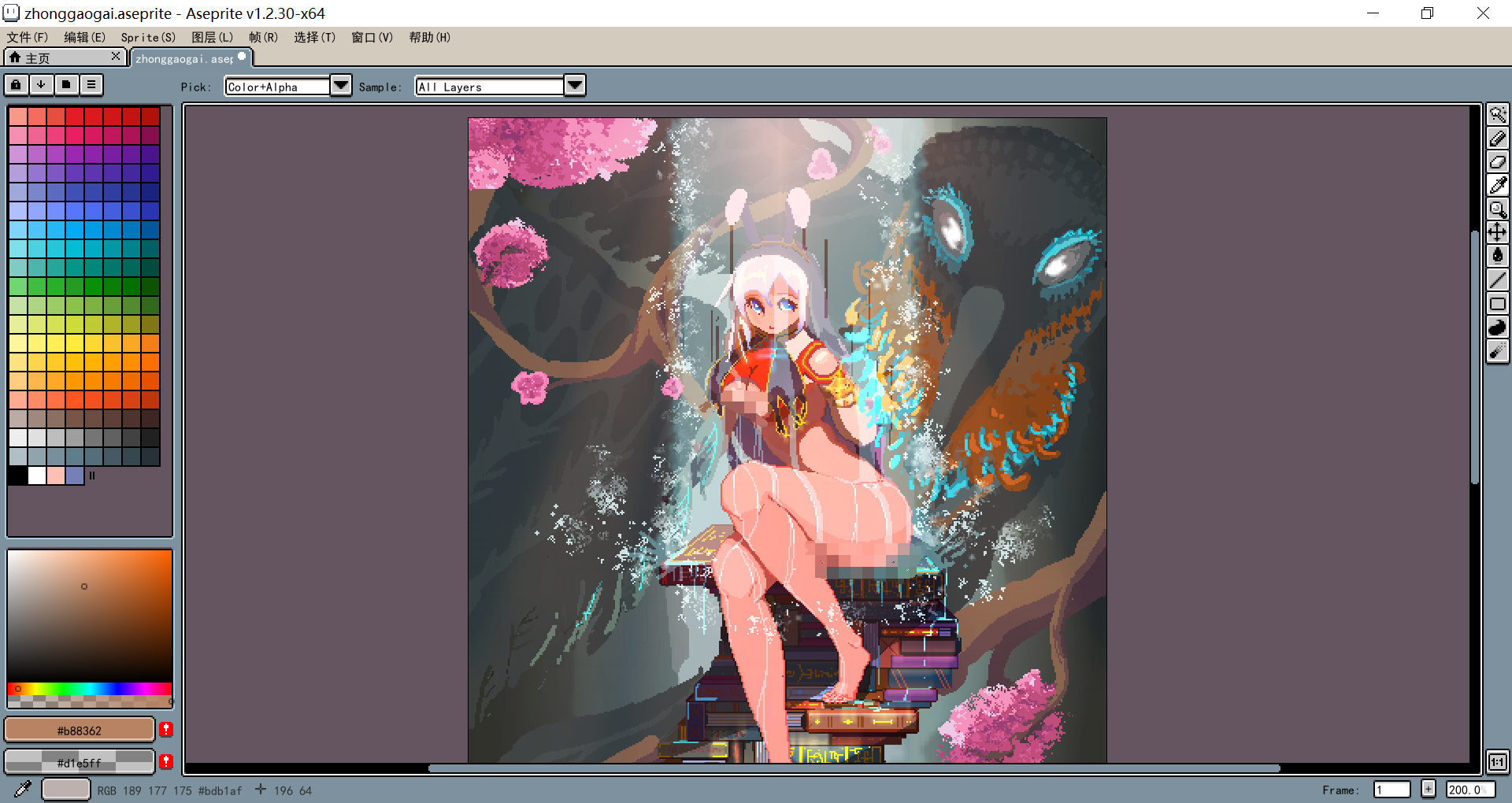Open the palette sort and gradients menu
Image resolution: width=1512 pixels, height=803 pixels.
[41, 84]
